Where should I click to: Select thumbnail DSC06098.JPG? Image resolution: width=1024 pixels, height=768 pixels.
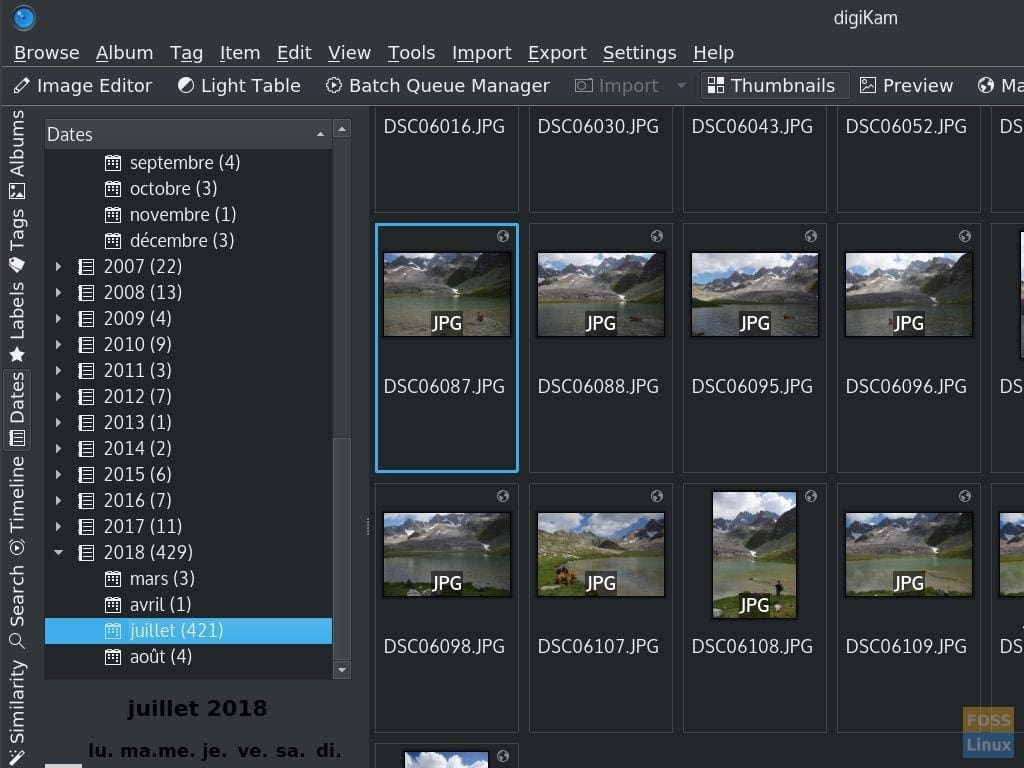point(447,554)
